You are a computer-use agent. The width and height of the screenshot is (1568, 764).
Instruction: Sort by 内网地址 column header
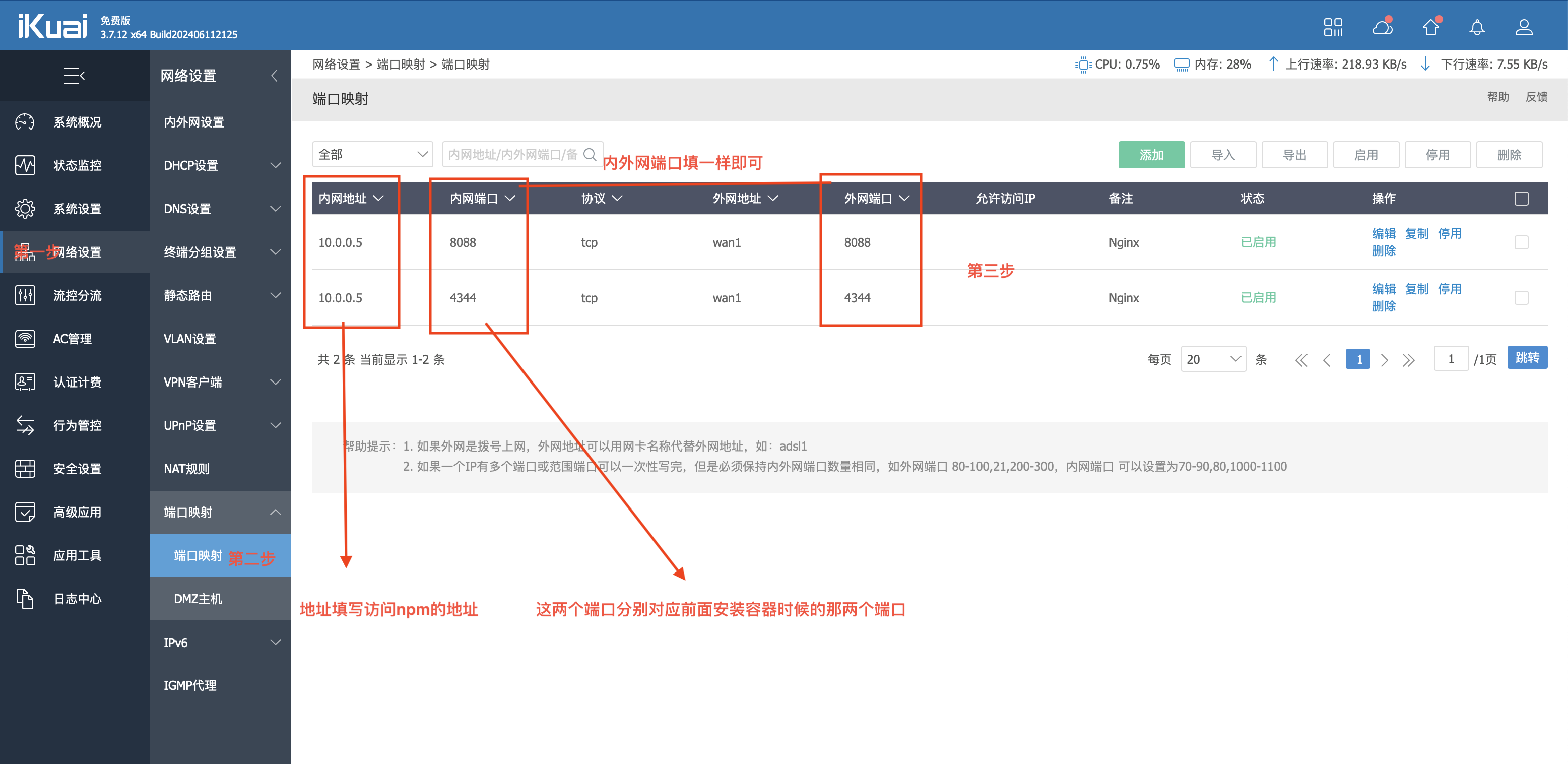tap(351, 199)
